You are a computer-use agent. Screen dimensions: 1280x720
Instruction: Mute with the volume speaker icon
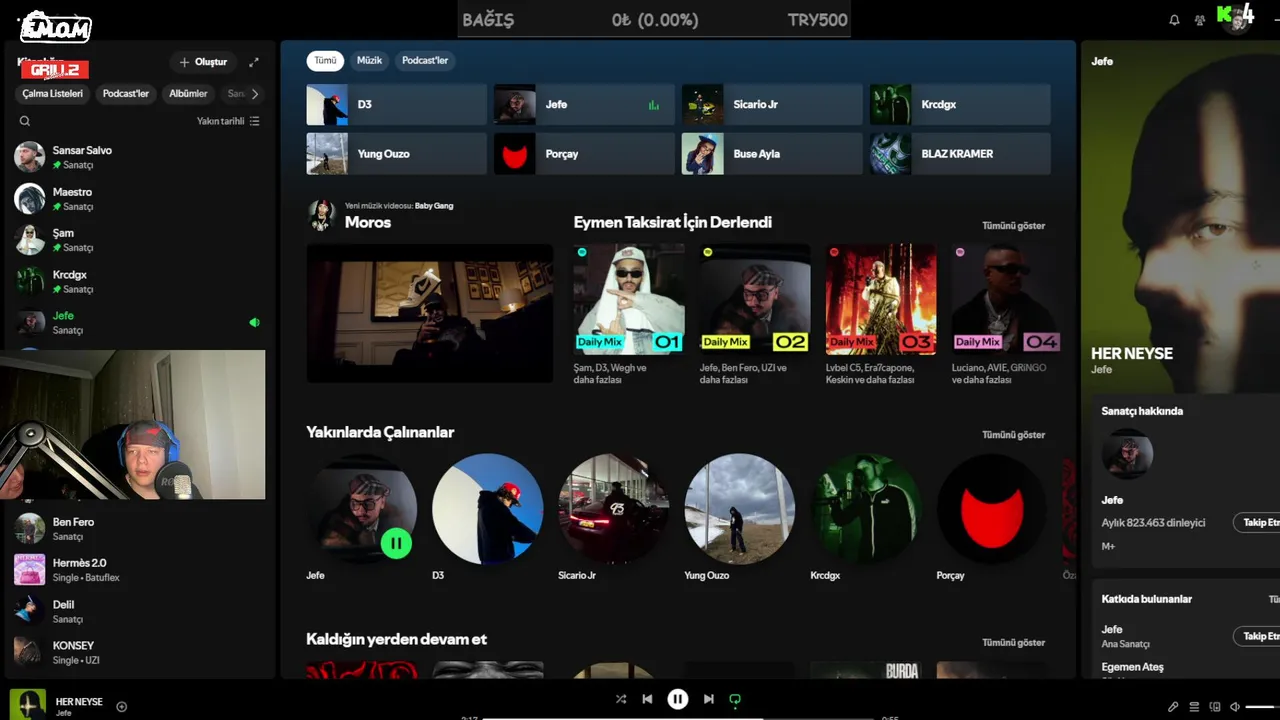click(1235, 707)
